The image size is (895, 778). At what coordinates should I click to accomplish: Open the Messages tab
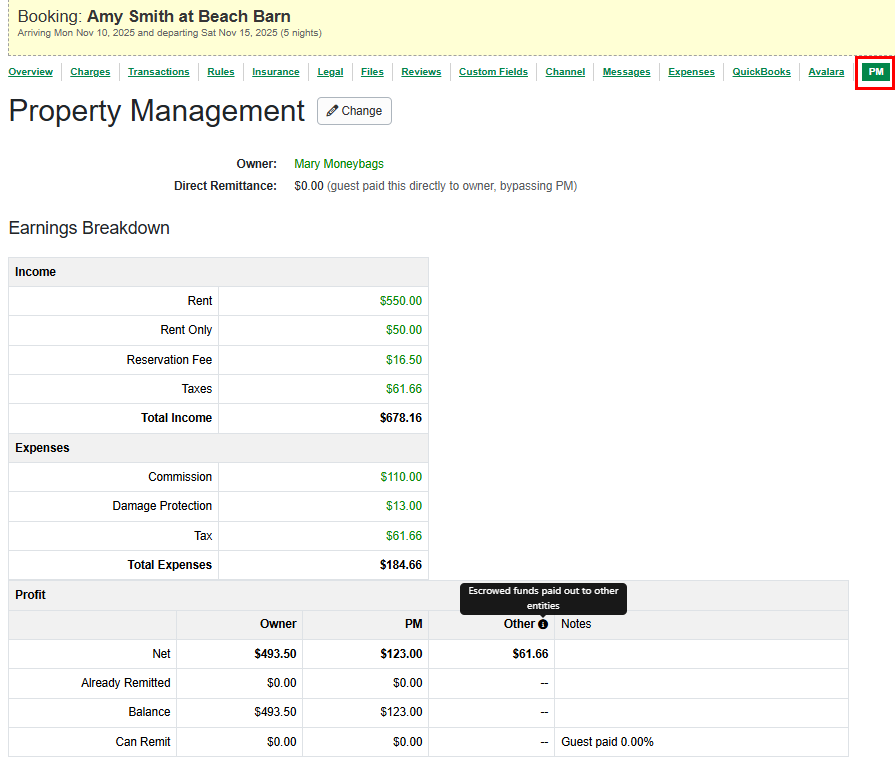pyautogui.click(x=626, y=72)
